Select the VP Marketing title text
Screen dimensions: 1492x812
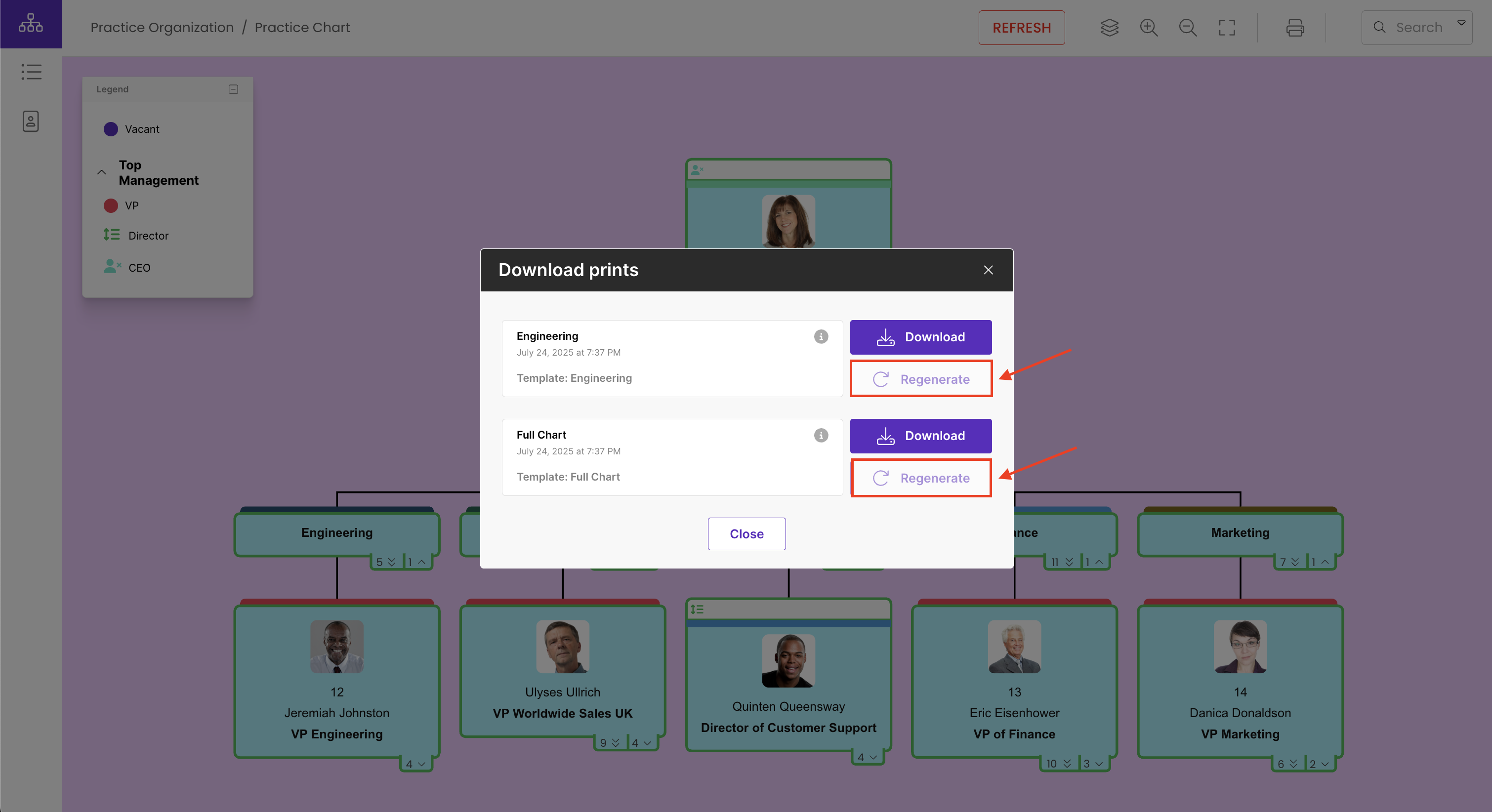(x=1240, y=734)
